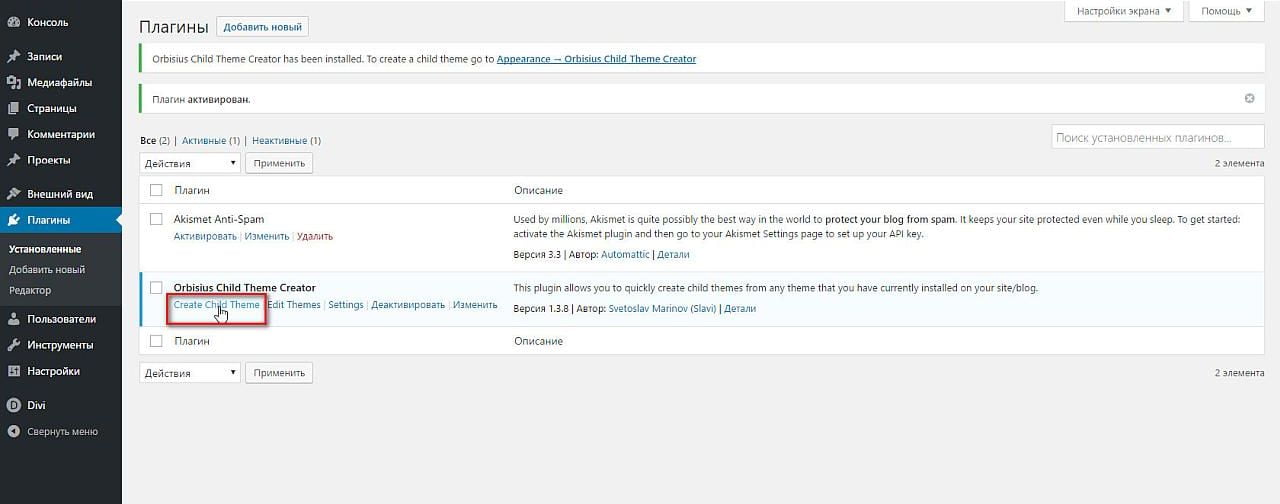Open Добавить новый in Plugins submenu
The height and width of the screenshot is (504, 1280).
(x=47, y=270)
